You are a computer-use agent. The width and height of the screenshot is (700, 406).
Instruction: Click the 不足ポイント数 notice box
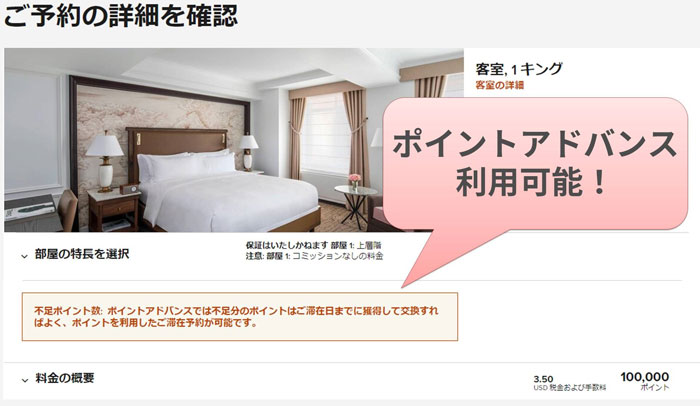click(x=240, y=317)
